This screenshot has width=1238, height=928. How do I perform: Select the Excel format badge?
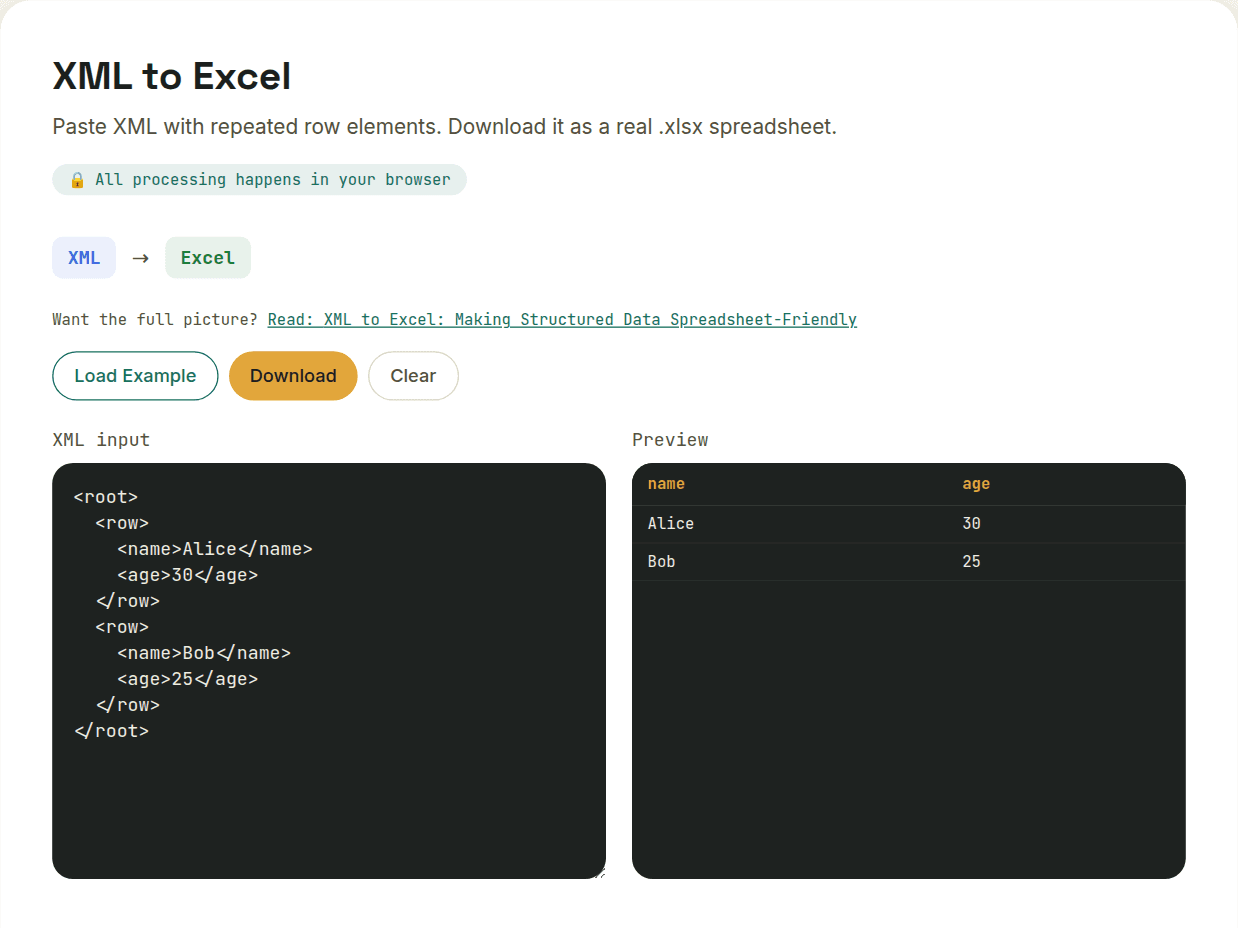click(x=208, y=258)
